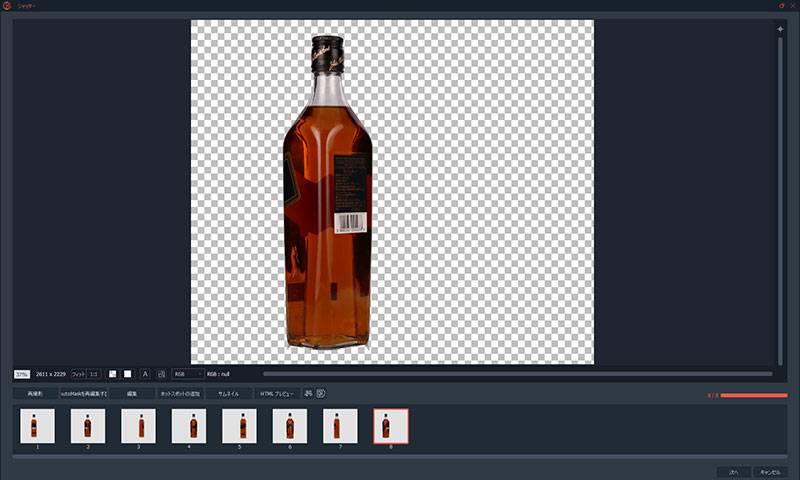Viewport: 800px width, 480px height.
Task: Open the RGB channel dropdown
Action: [188, 374]
